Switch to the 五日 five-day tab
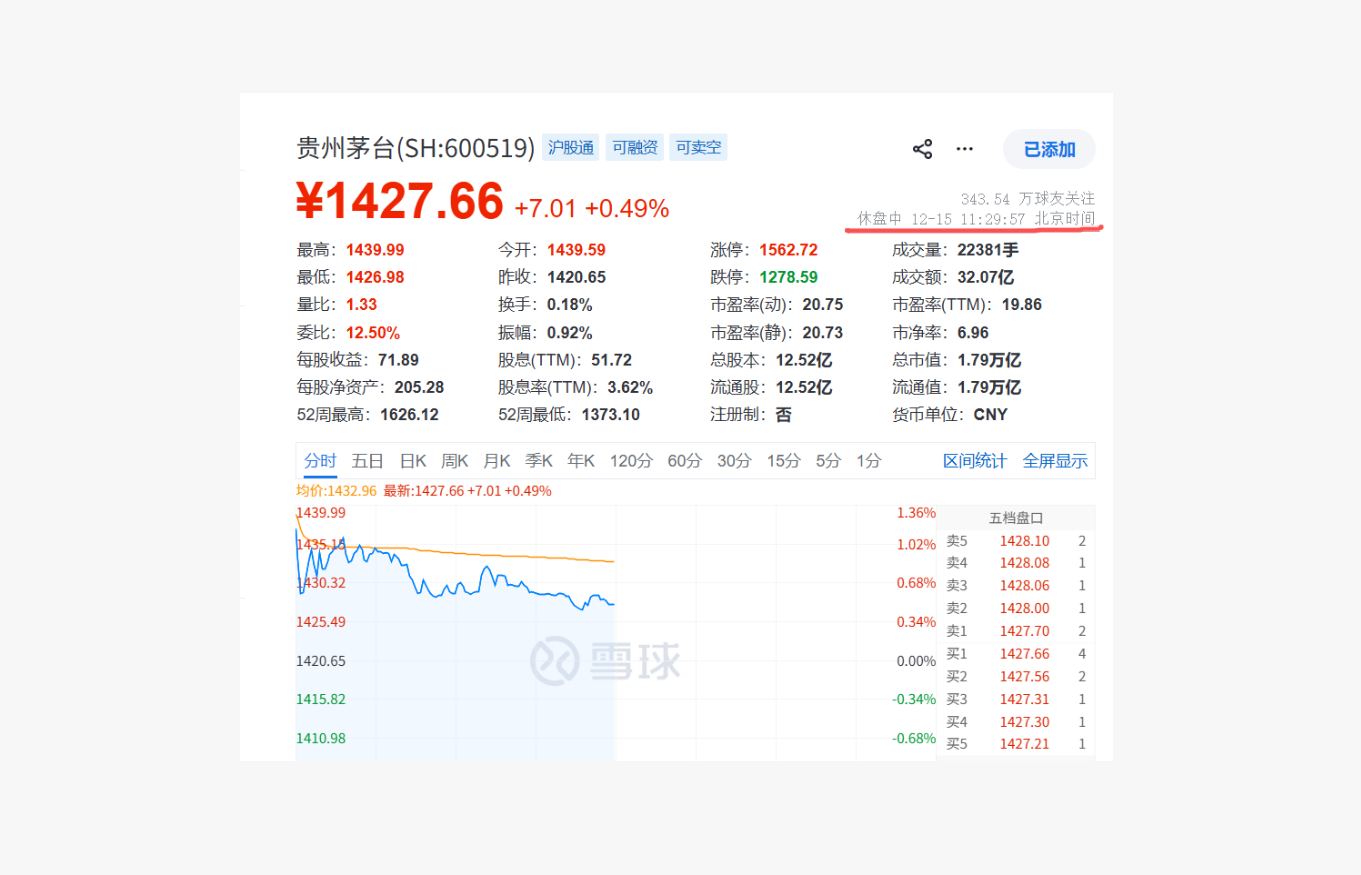The width and height of the screenshot is (1361, 875). pyautogui.click(x=367, y=460)
